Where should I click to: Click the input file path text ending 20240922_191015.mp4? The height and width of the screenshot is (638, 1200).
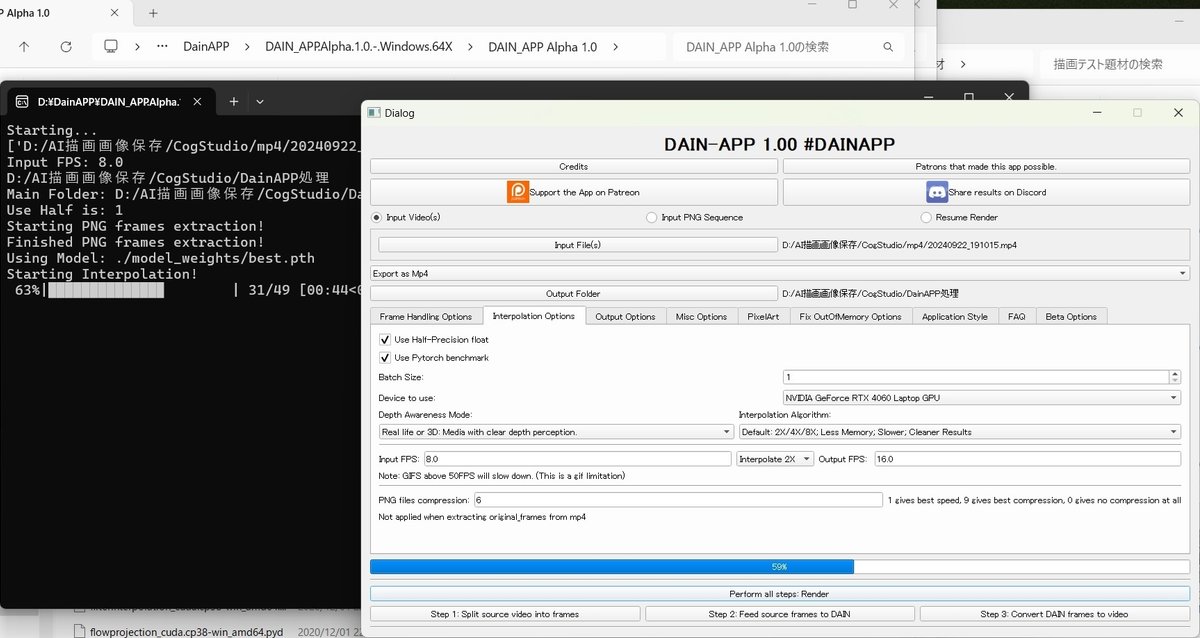point(899,244)
